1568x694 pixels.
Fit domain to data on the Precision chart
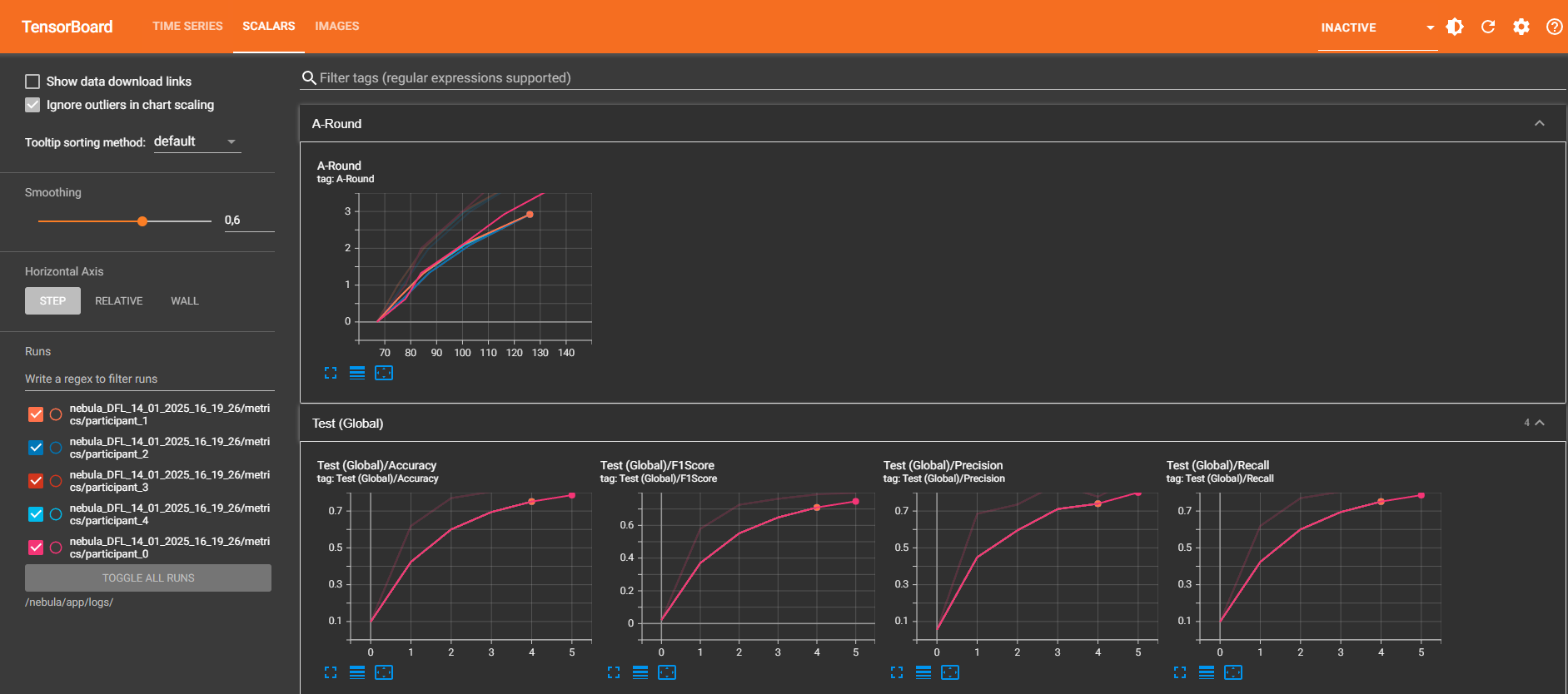(x=950, y=672)
